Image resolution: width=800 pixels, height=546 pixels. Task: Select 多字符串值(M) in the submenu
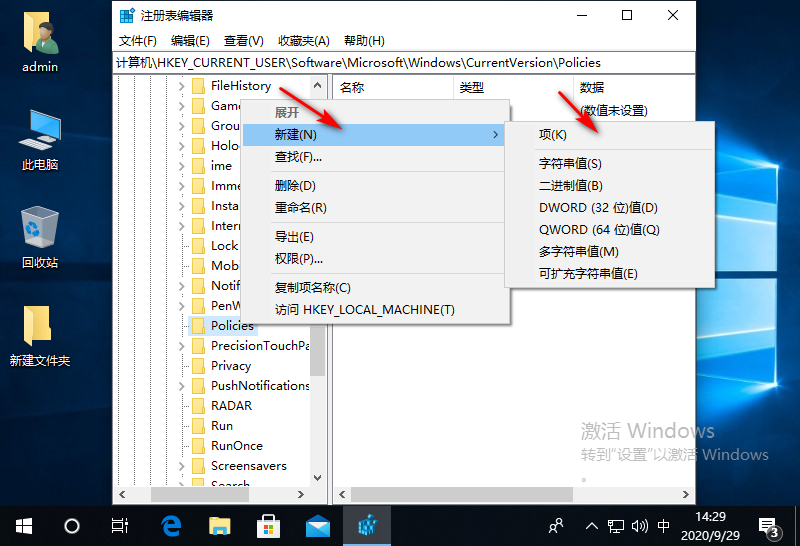[x=610, y=252]
